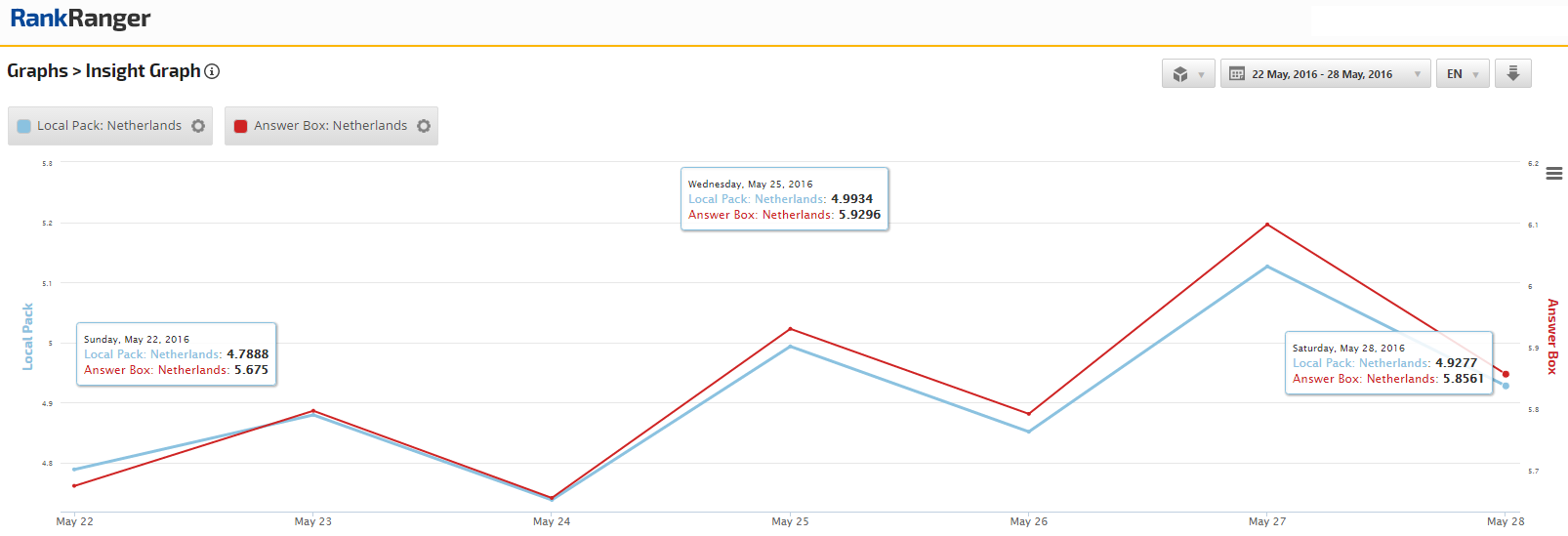
Task: Click the May 27 red peak data point
Action: (x=1267, y=225)
